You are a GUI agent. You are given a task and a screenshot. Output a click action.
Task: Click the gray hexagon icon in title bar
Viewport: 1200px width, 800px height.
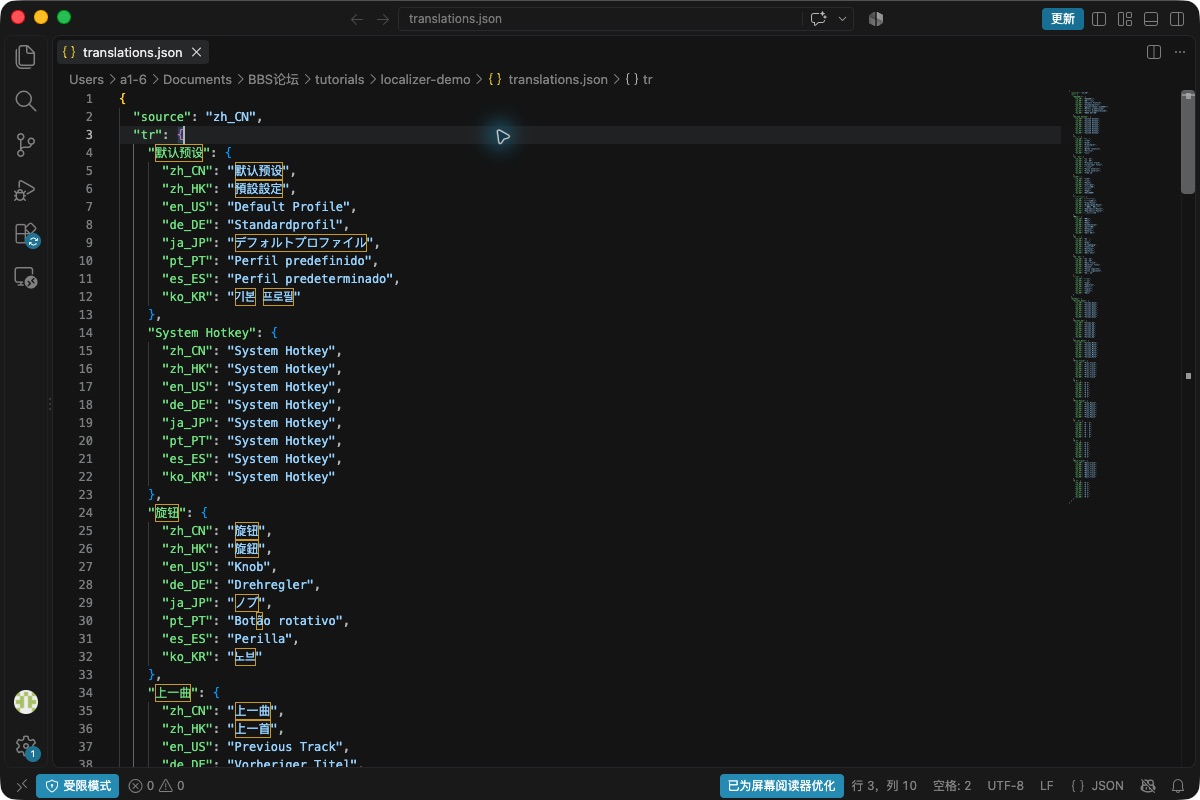pyautogui.click(x=876, y=19)
